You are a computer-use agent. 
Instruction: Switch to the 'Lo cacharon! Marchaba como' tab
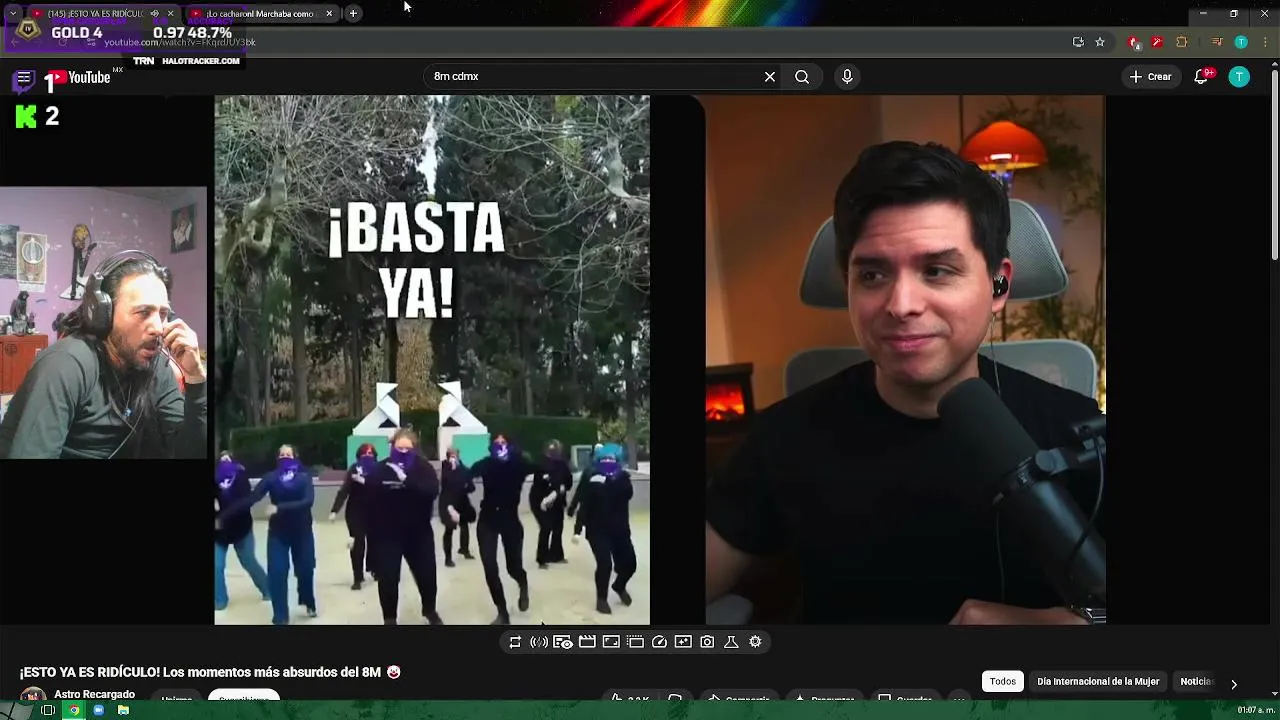(x=260, y=13)
